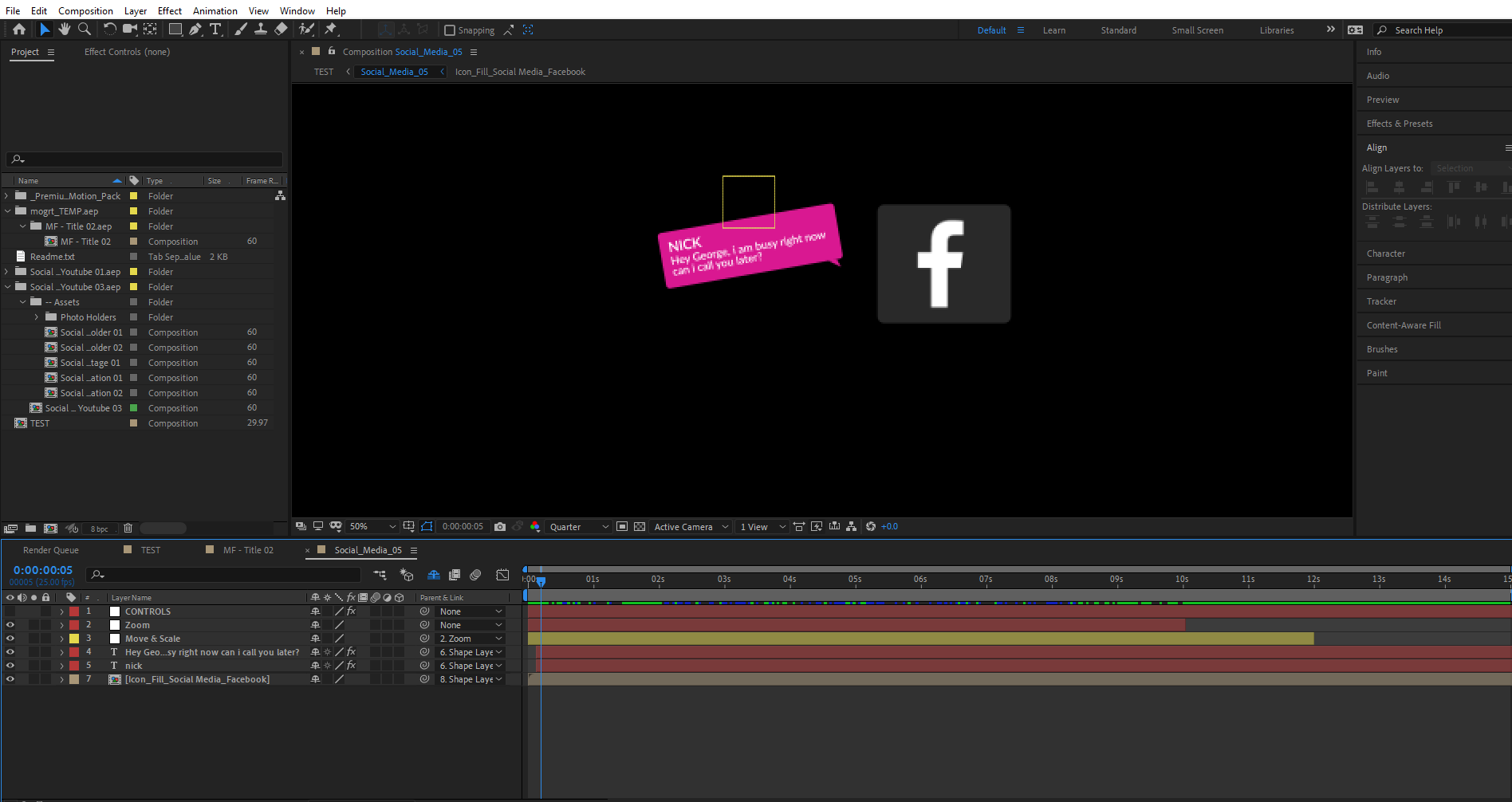Enable the Snapping checkbox
This screenshot has height=802, width=1512.
pos(450,30)
